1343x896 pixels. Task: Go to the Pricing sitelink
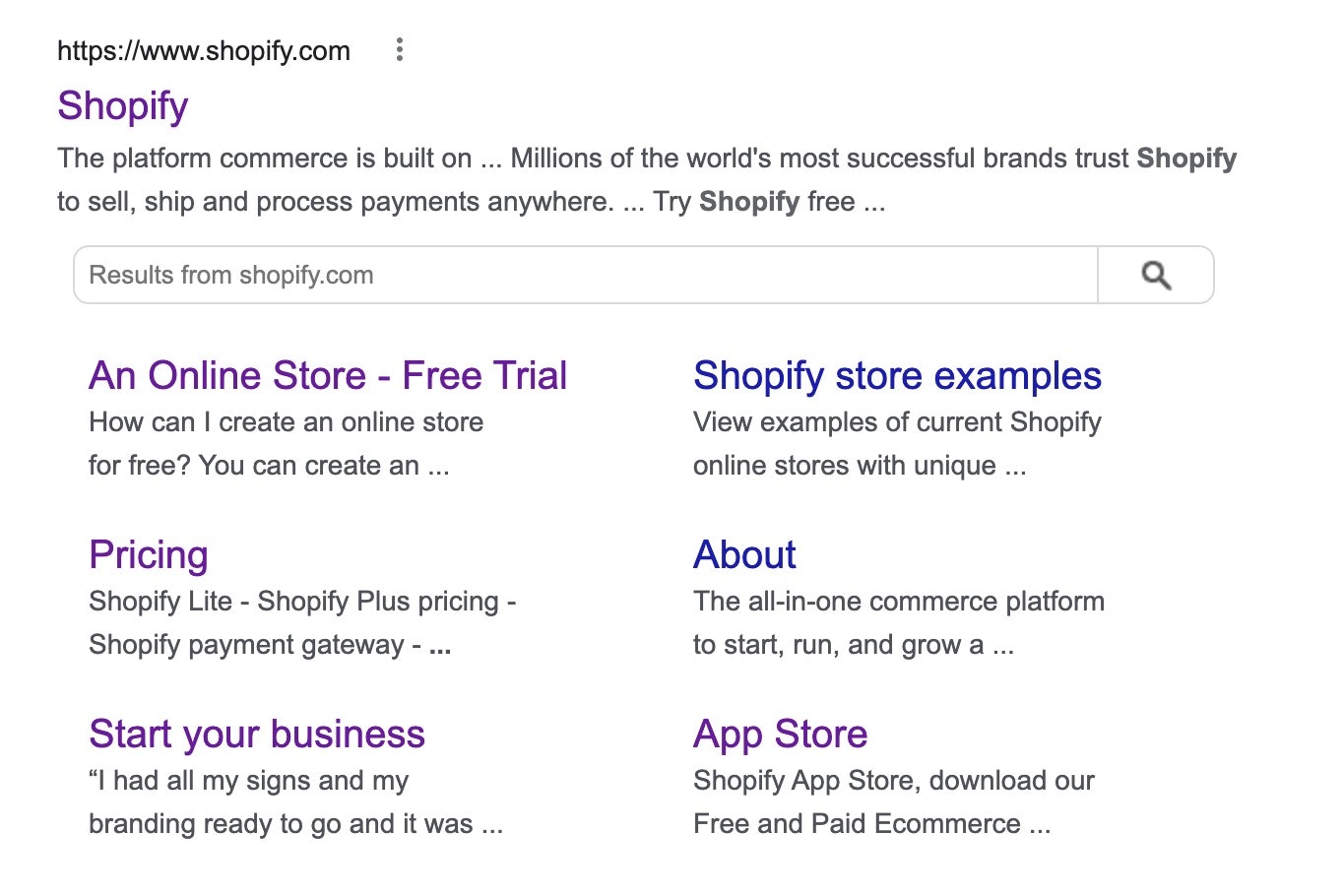[x=149, y=555]
